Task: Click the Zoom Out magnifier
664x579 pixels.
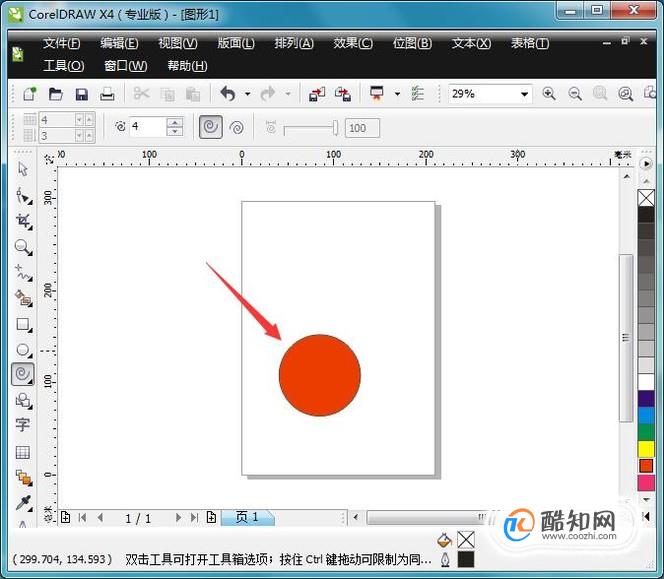Action: [575, 94]
